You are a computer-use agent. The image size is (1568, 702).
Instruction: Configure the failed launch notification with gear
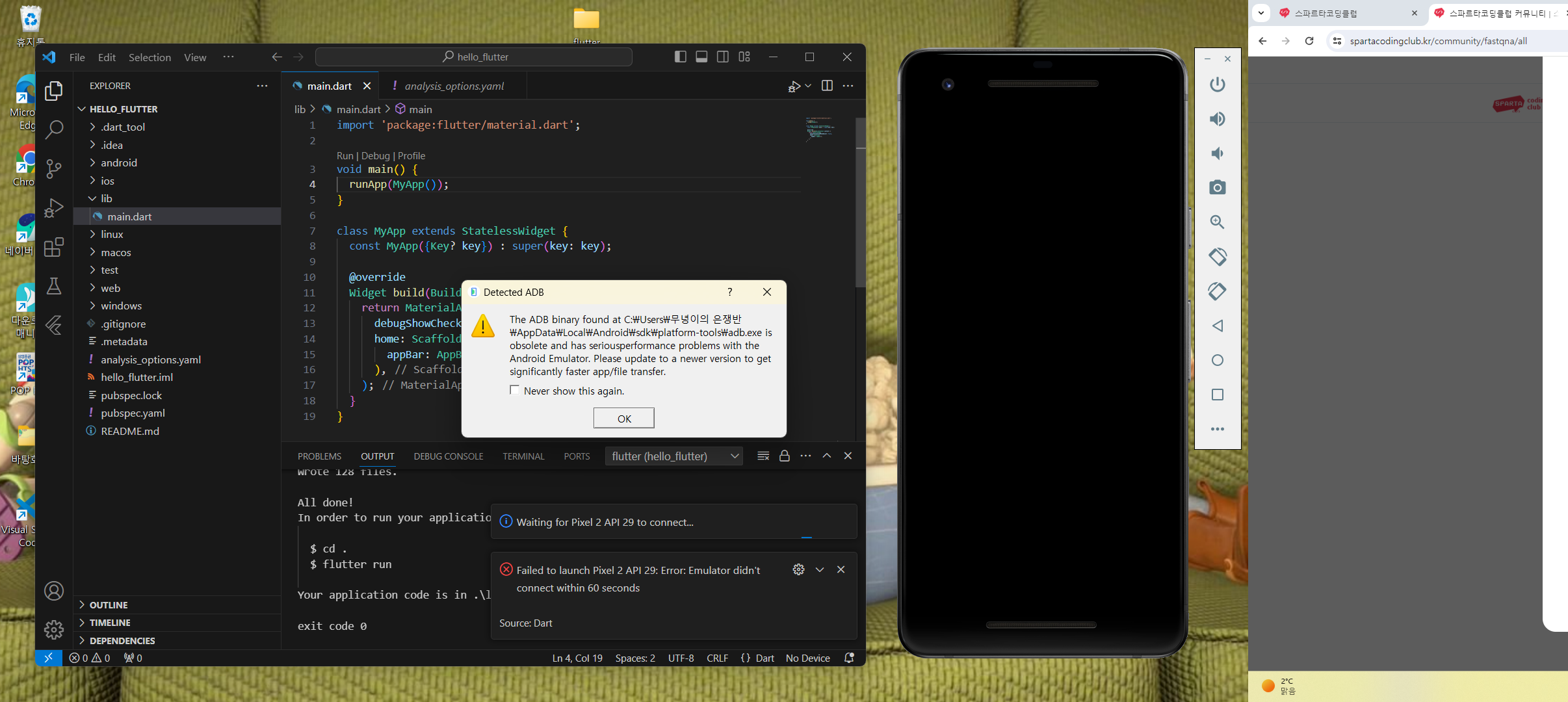798,569
